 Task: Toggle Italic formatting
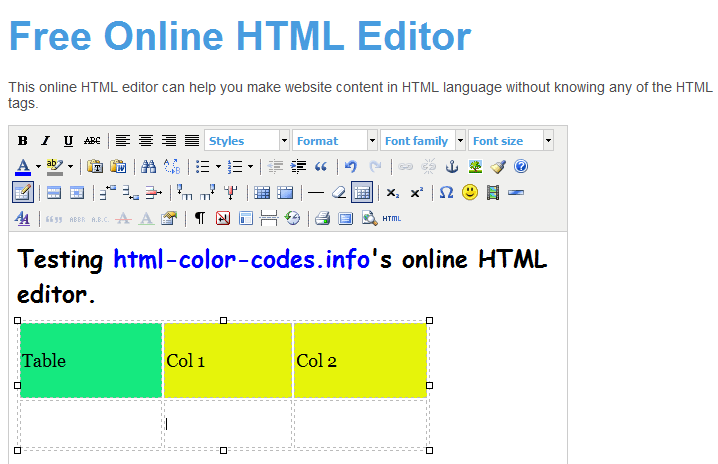pos(45,141)
